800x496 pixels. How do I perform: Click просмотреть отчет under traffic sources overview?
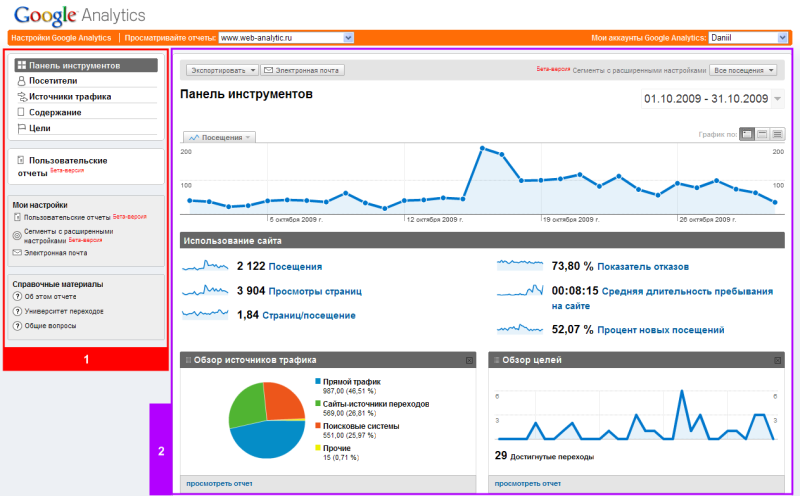coord(219,483)
